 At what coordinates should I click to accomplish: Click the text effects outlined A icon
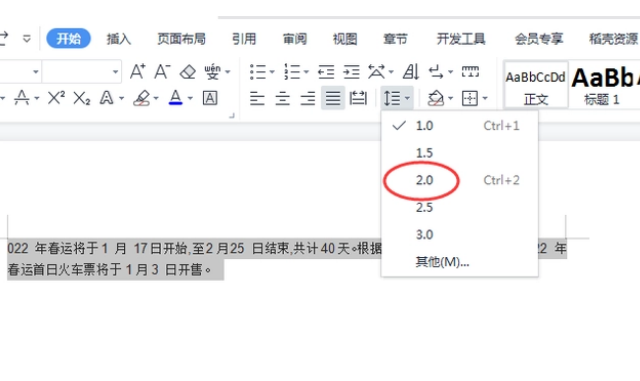coord(107,98)
